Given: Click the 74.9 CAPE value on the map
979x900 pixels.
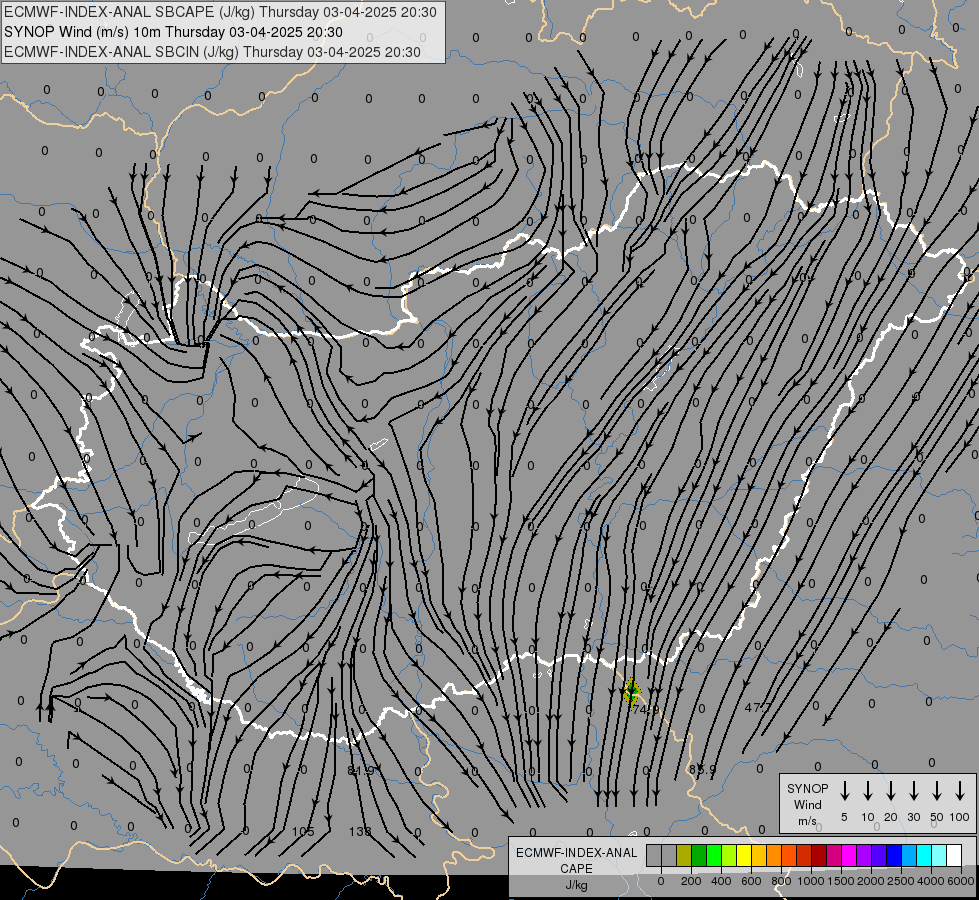Looking at the screenshot, I should pos(644,710).
